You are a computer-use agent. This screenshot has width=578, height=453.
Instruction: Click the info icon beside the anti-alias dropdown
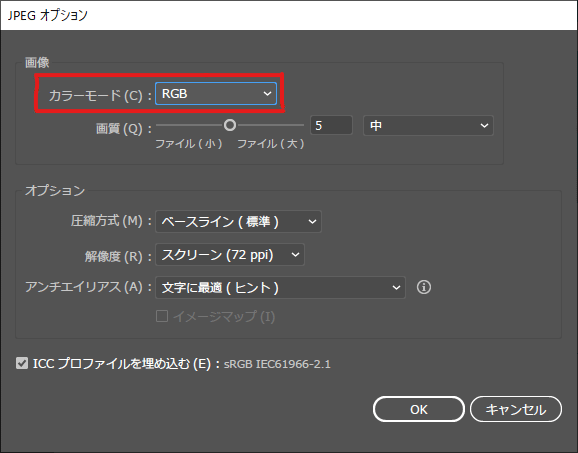tap(424, 287)
